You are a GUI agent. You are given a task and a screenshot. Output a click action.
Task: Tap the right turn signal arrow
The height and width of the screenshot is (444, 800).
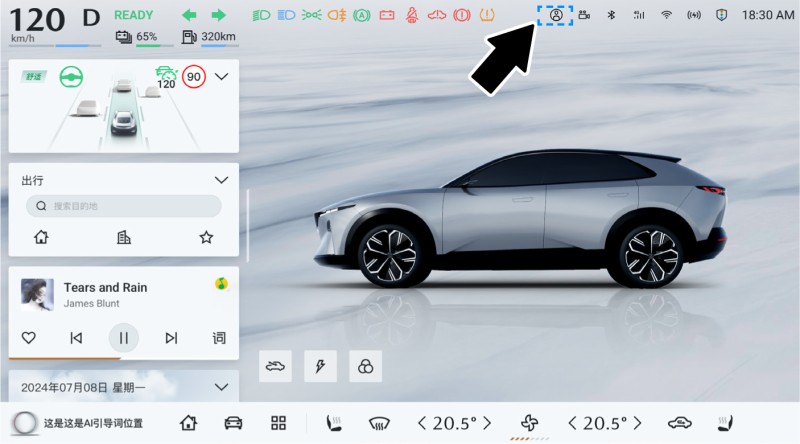(218, 15)
